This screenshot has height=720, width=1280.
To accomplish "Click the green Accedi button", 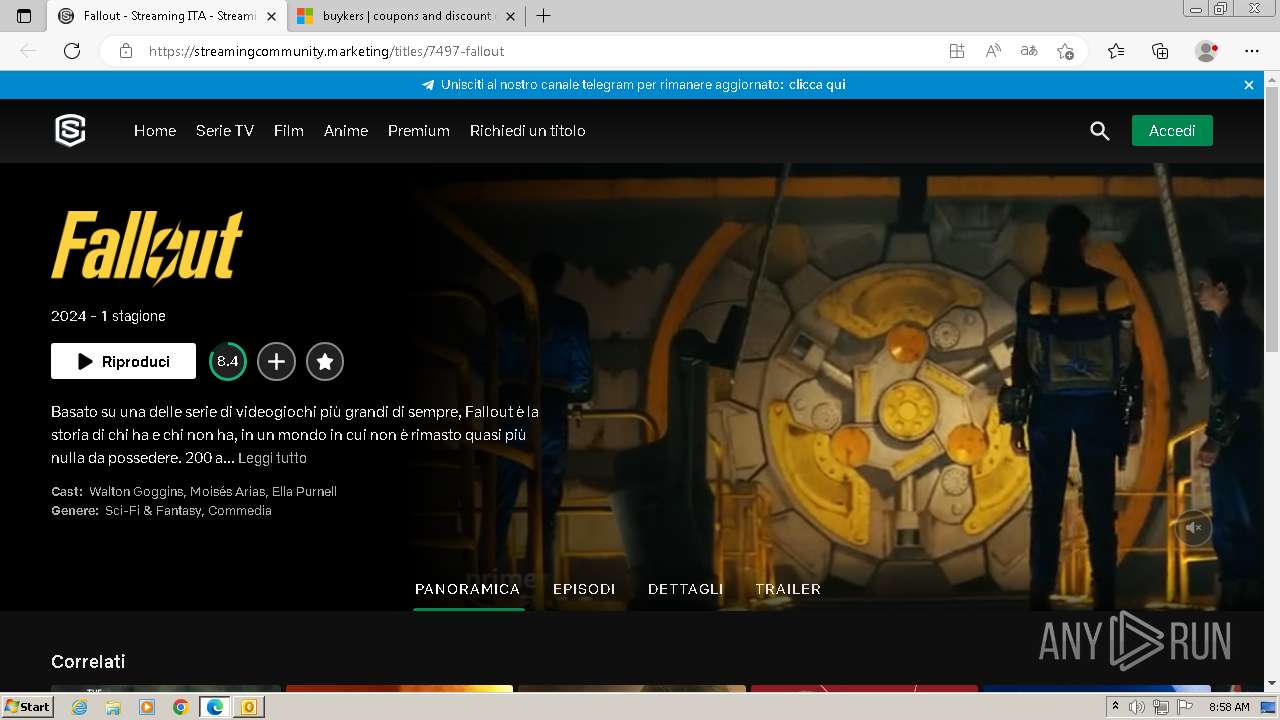I will 1172,131.
